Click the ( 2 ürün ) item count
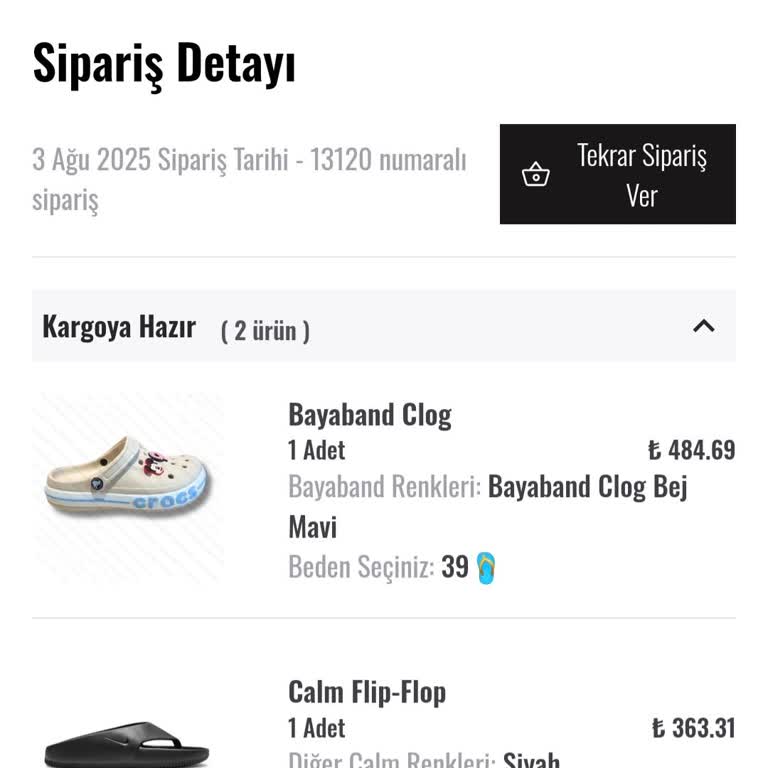 coord(265,330)
